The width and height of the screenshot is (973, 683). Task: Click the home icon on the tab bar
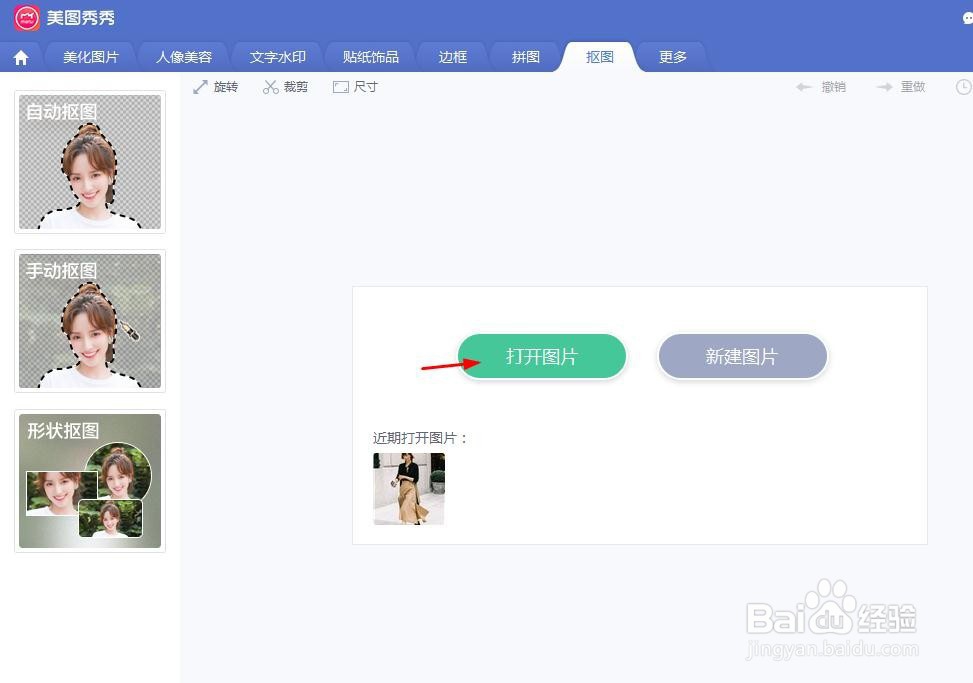click(x=21, y=57)
